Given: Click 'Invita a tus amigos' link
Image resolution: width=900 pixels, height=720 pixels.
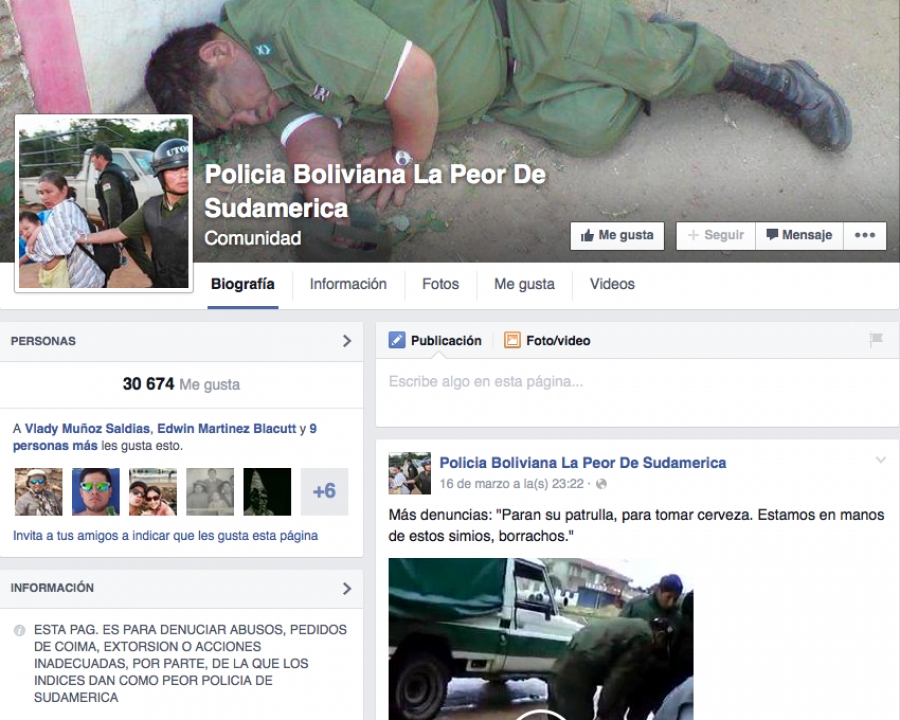Looking at the screenshot, I should pyautogui.click(x=165, y=535).
